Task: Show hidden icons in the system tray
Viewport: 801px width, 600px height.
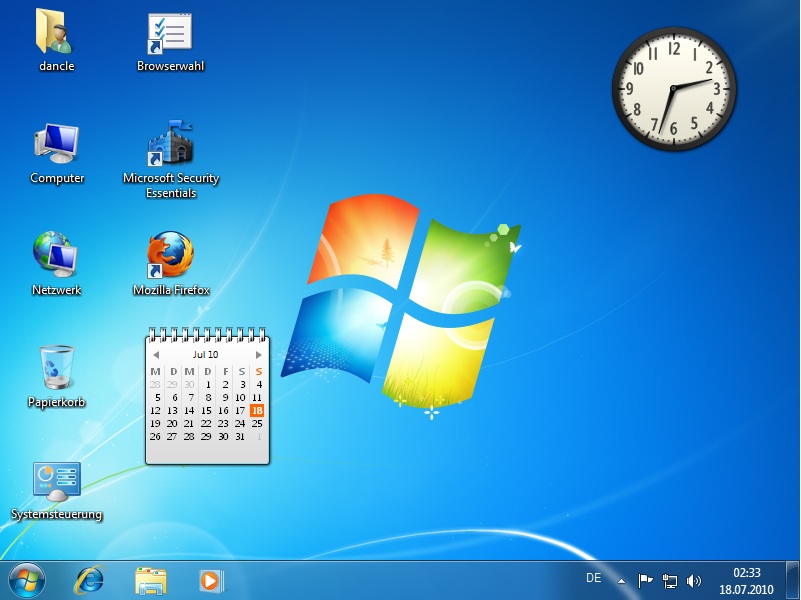Action: tap(621, 580)
